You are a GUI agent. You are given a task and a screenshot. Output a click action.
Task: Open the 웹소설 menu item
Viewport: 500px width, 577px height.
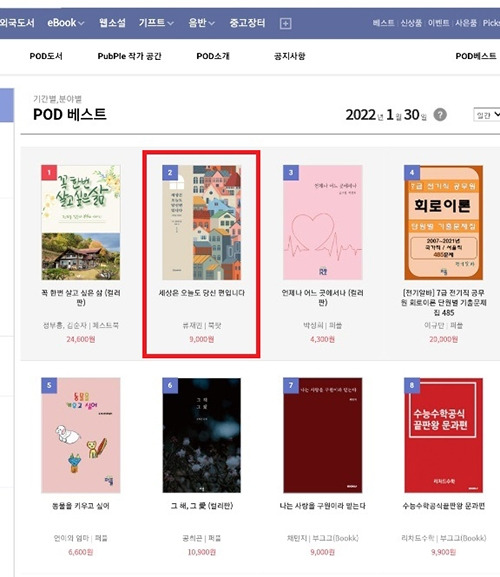[x=112, y=23]
